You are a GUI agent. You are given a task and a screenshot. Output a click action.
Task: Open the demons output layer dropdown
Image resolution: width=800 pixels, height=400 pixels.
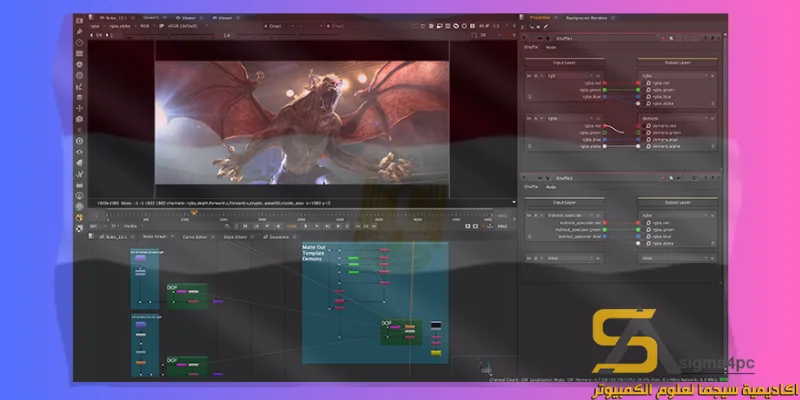678,118
